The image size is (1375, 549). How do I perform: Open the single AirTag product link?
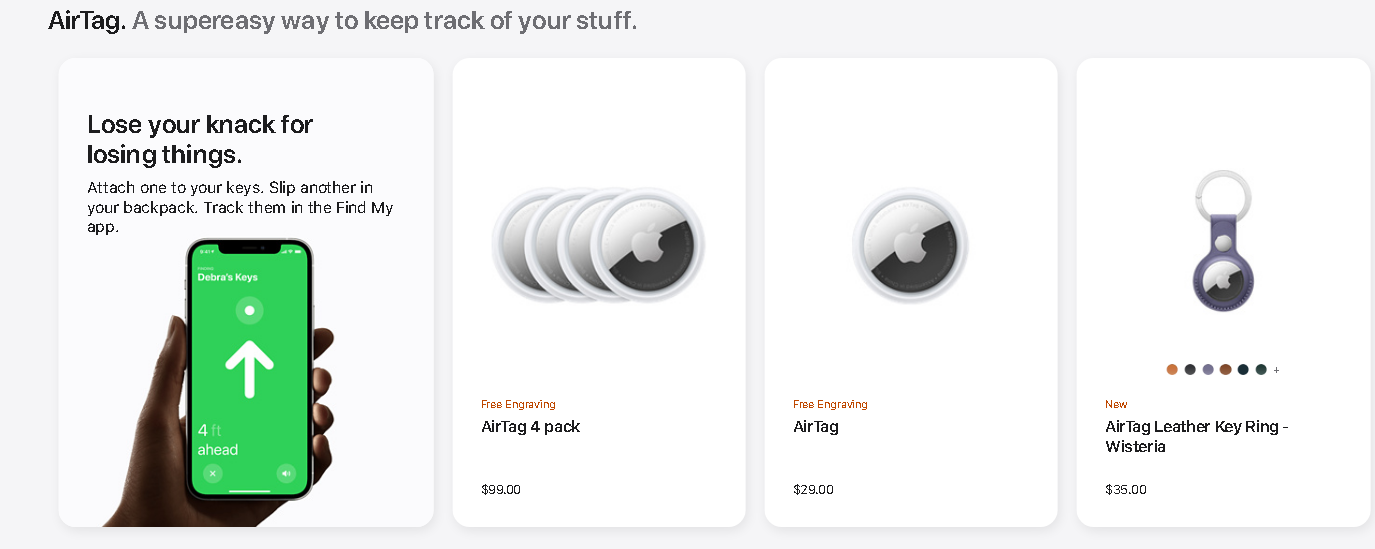pos(816,427)
